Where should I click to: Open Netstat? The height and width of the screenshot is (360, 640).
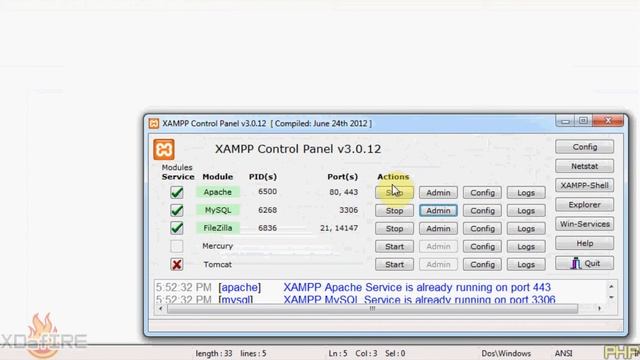click(x=584, y=166)
